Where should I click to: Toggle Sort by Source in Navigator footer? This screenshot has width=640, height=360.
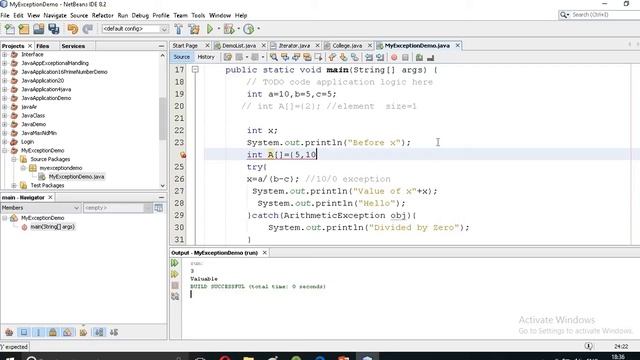point(114,332)
